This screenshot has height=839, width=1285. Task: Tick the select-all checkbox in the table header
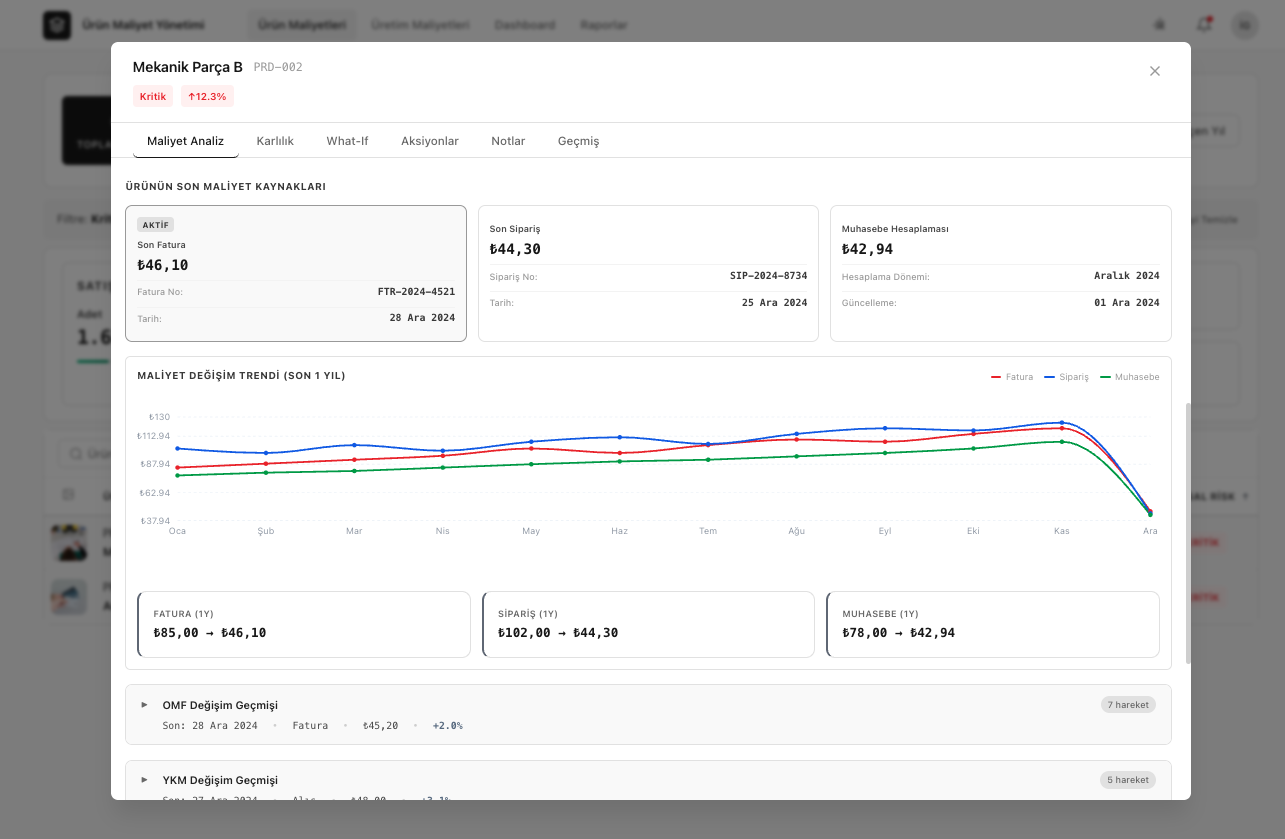68,494
